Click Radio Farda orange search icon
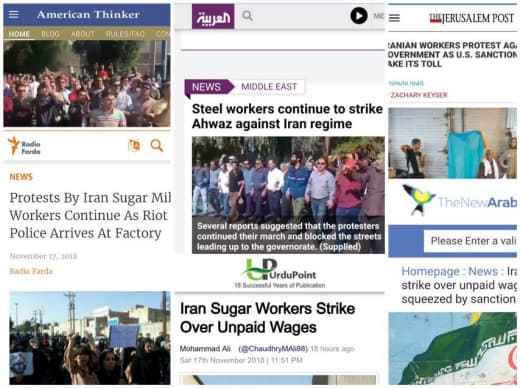This screenshot has width=520, height=388. click(x=157, y=146)
